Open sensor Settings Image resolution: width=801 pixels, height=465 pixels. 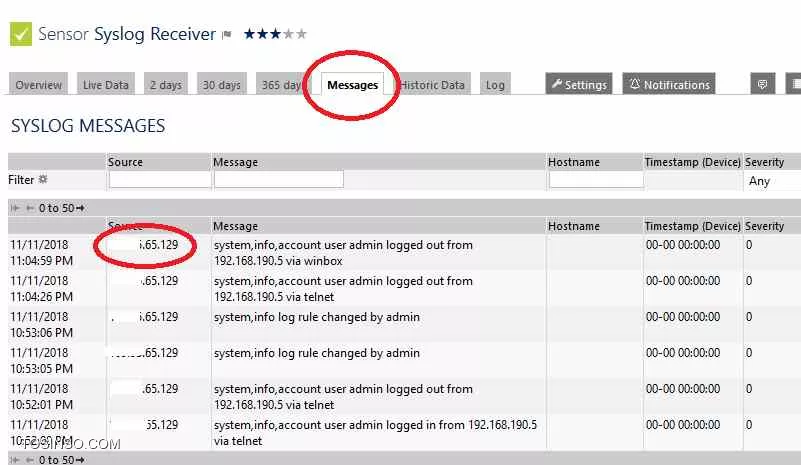tap(579, 84)
